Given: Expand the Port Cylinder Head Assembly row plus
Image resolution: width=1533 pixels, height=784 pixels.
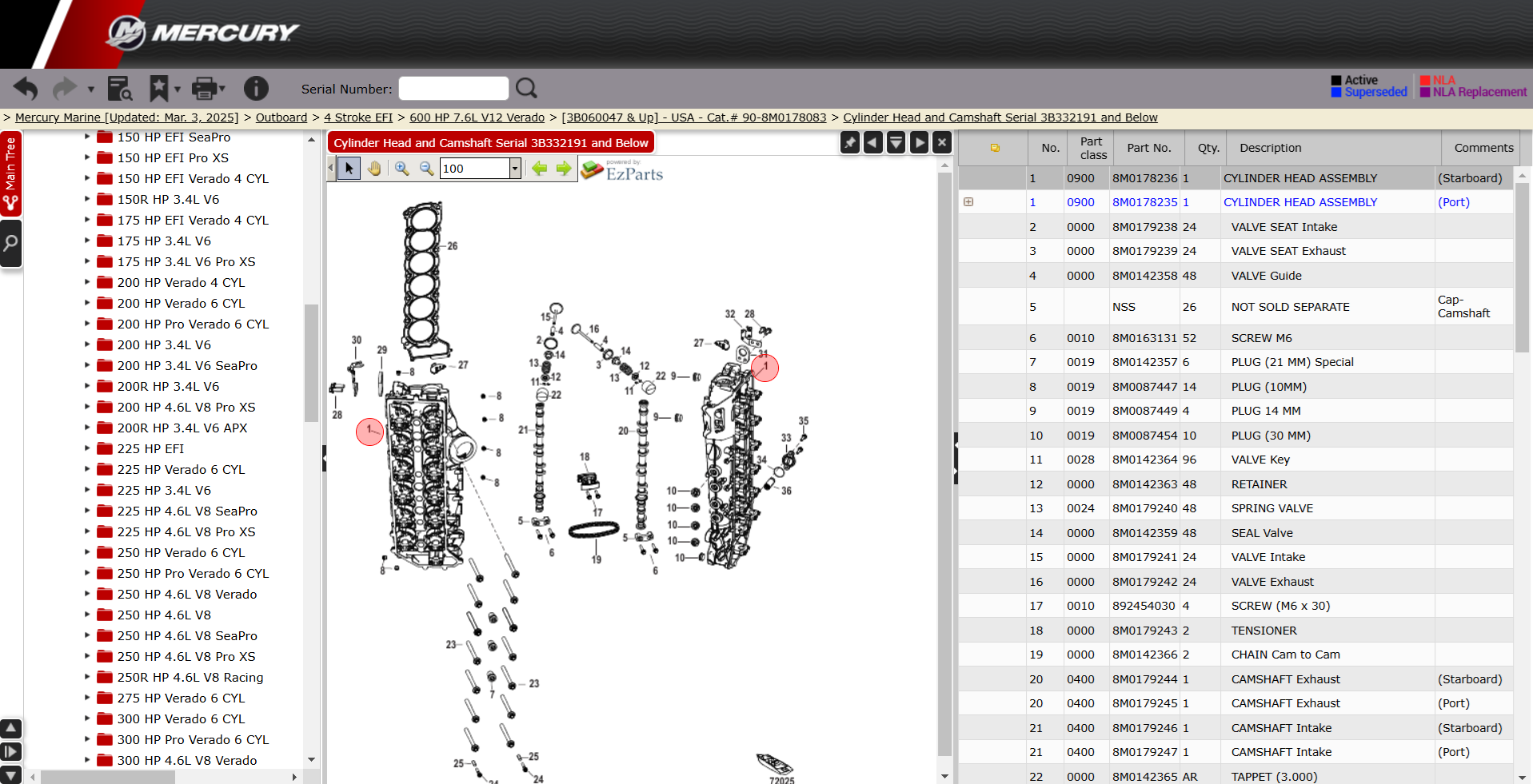Looking at the screenshot, I should 968,202.
